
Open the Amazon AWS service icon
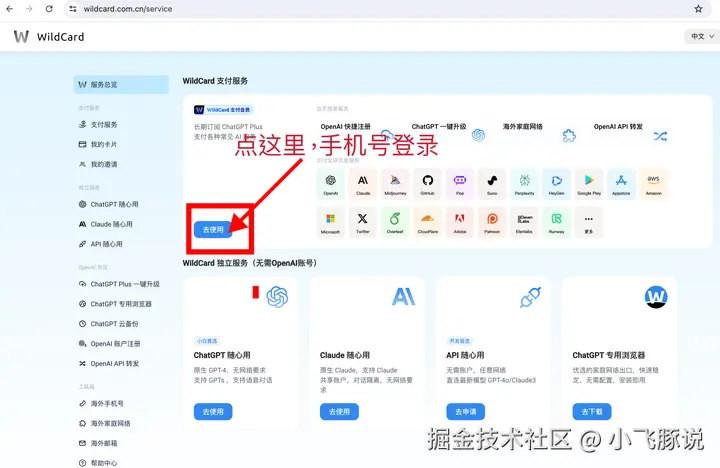[653, 184]
